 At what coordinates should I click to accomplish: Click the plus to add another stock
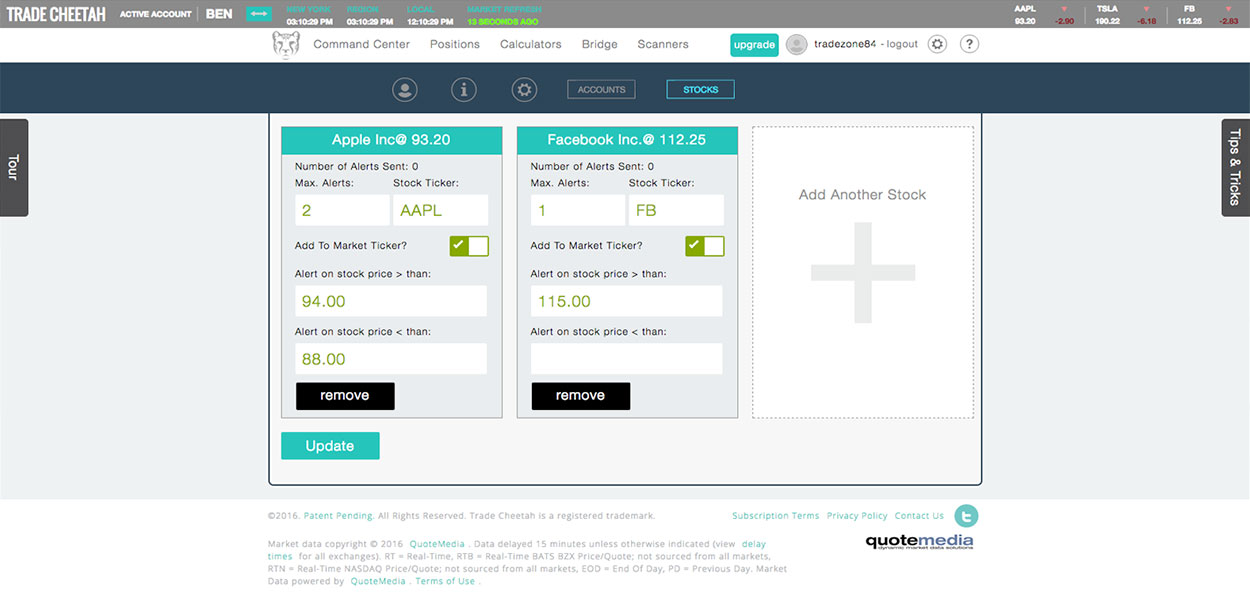pos(862,272)
